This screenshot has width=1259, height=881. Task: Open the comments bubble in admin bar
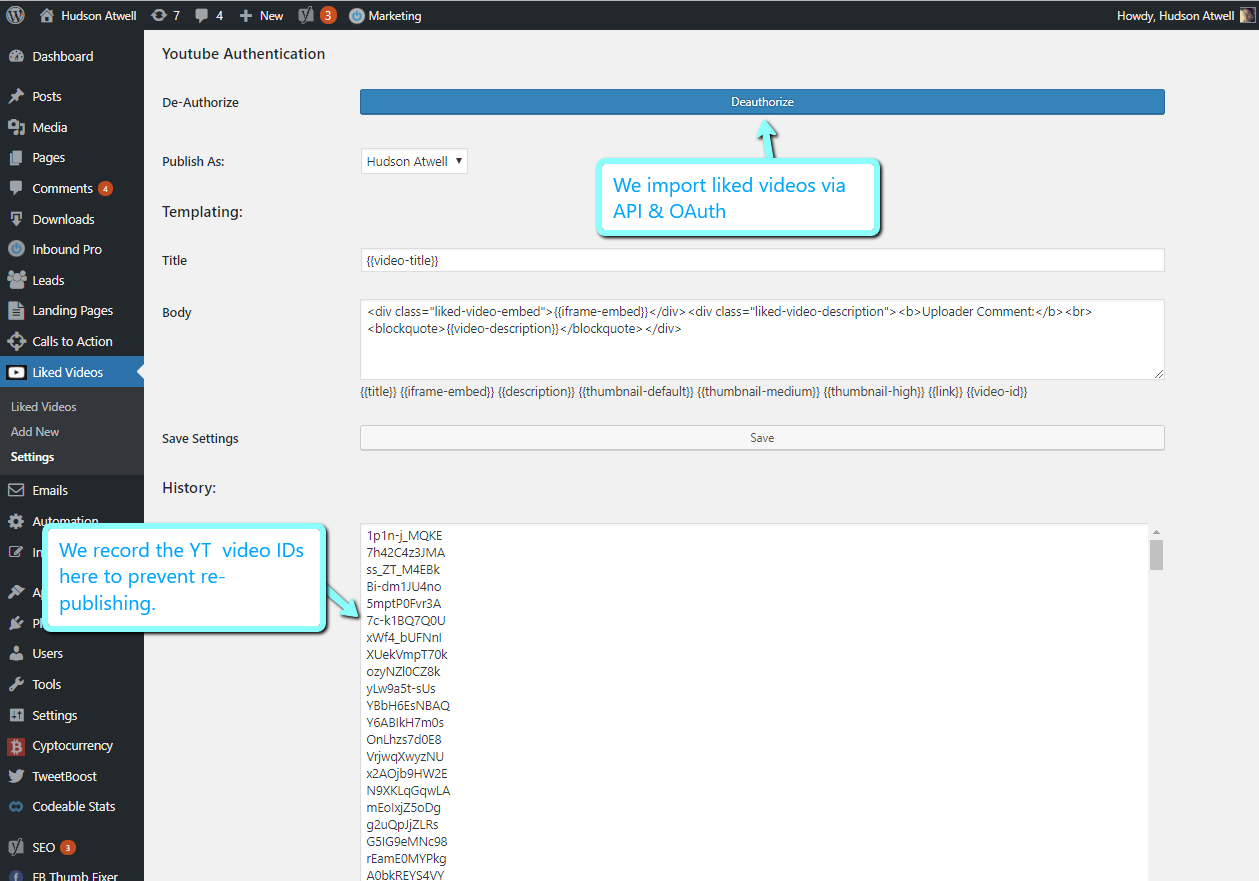[x=202, y=16]
